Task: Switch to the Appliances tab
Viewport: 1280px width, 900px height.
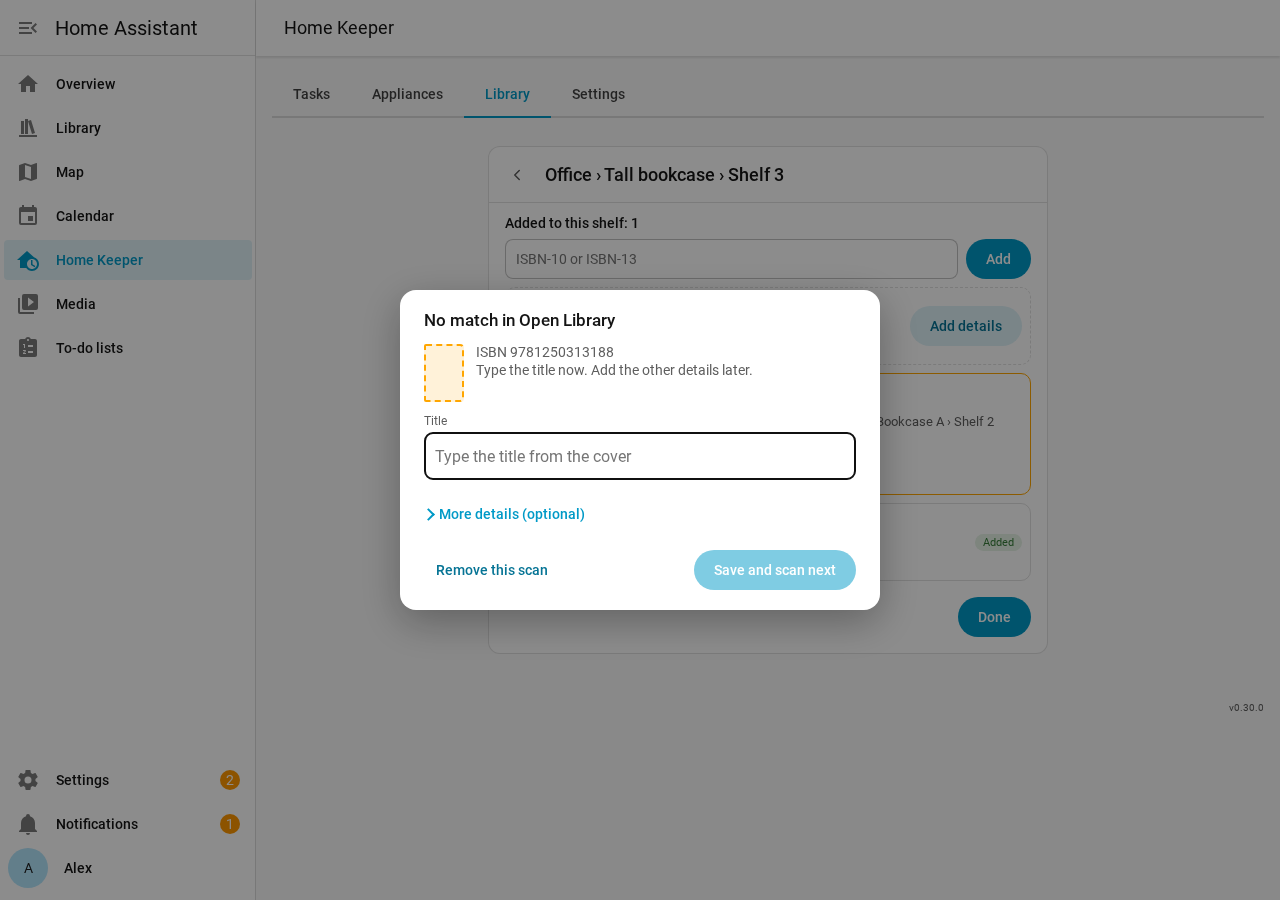Action: [407, 94]
